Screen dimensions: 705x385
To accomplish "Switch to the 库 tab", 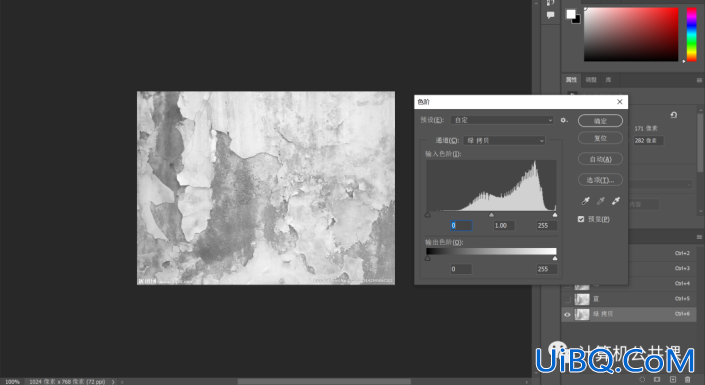I will pos(608,80).
